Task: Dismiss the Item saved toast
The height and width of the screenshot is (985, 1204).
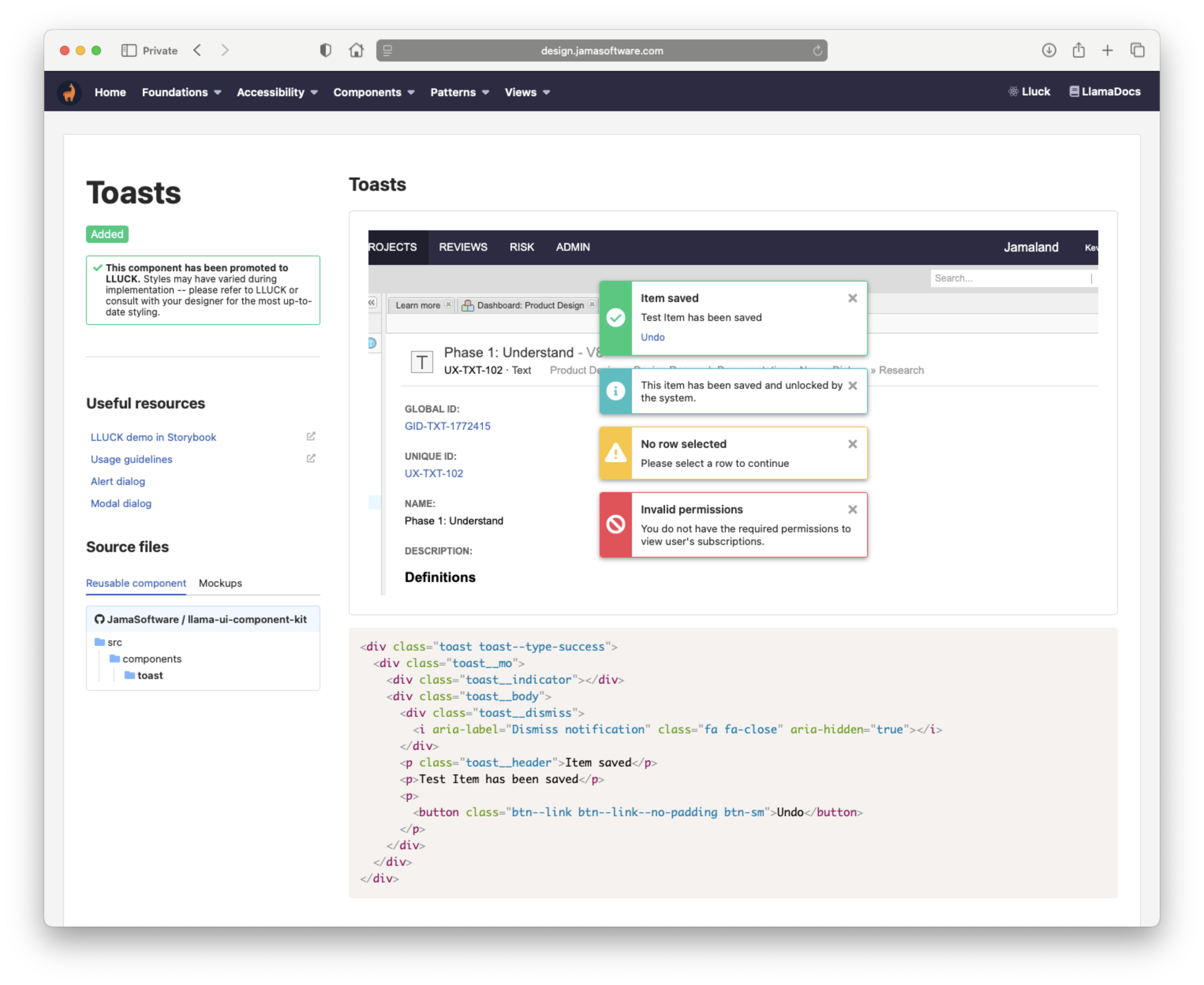Action: click(852, 298)
